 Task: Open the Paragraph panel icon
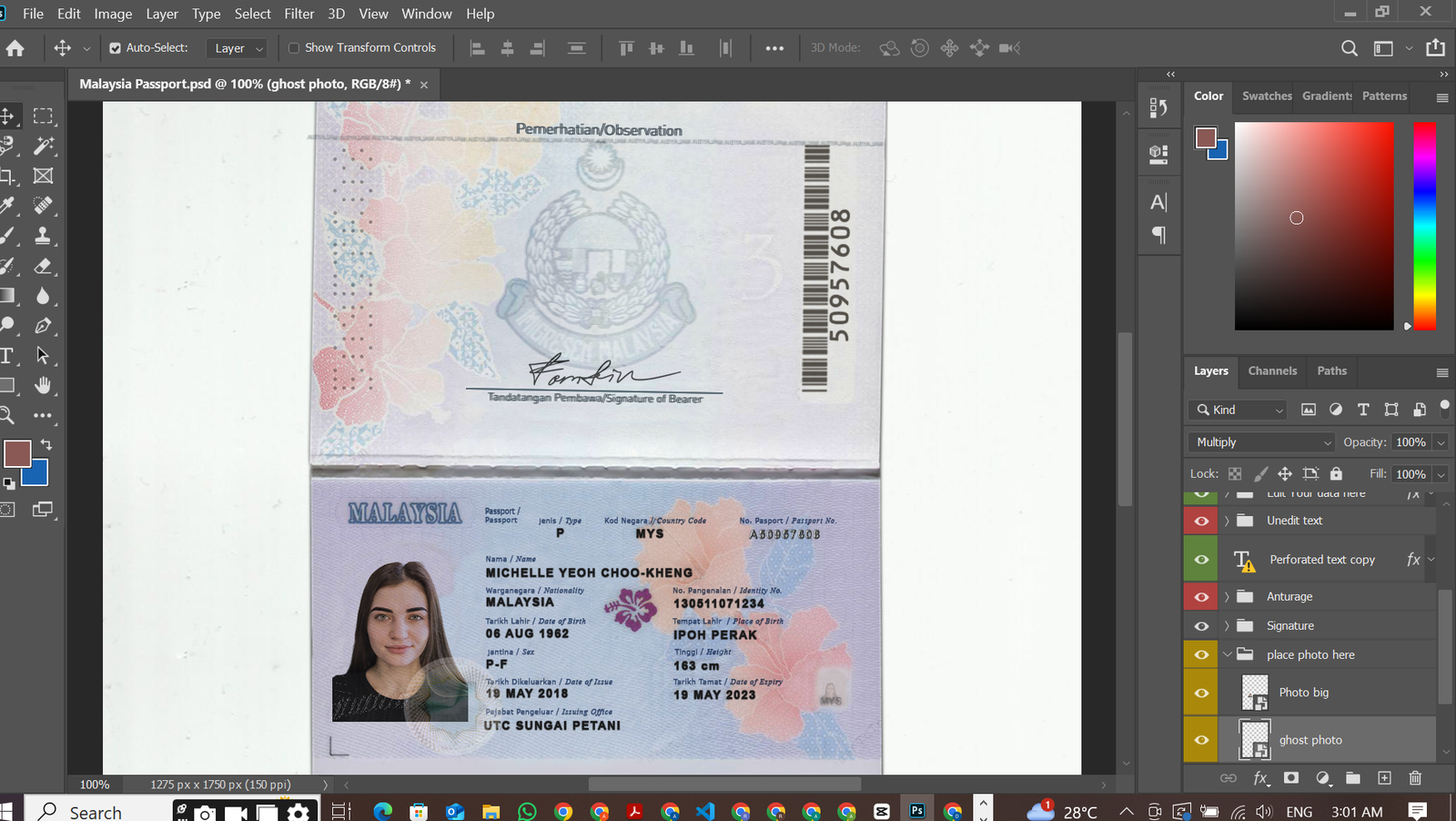click(1158, 235)
